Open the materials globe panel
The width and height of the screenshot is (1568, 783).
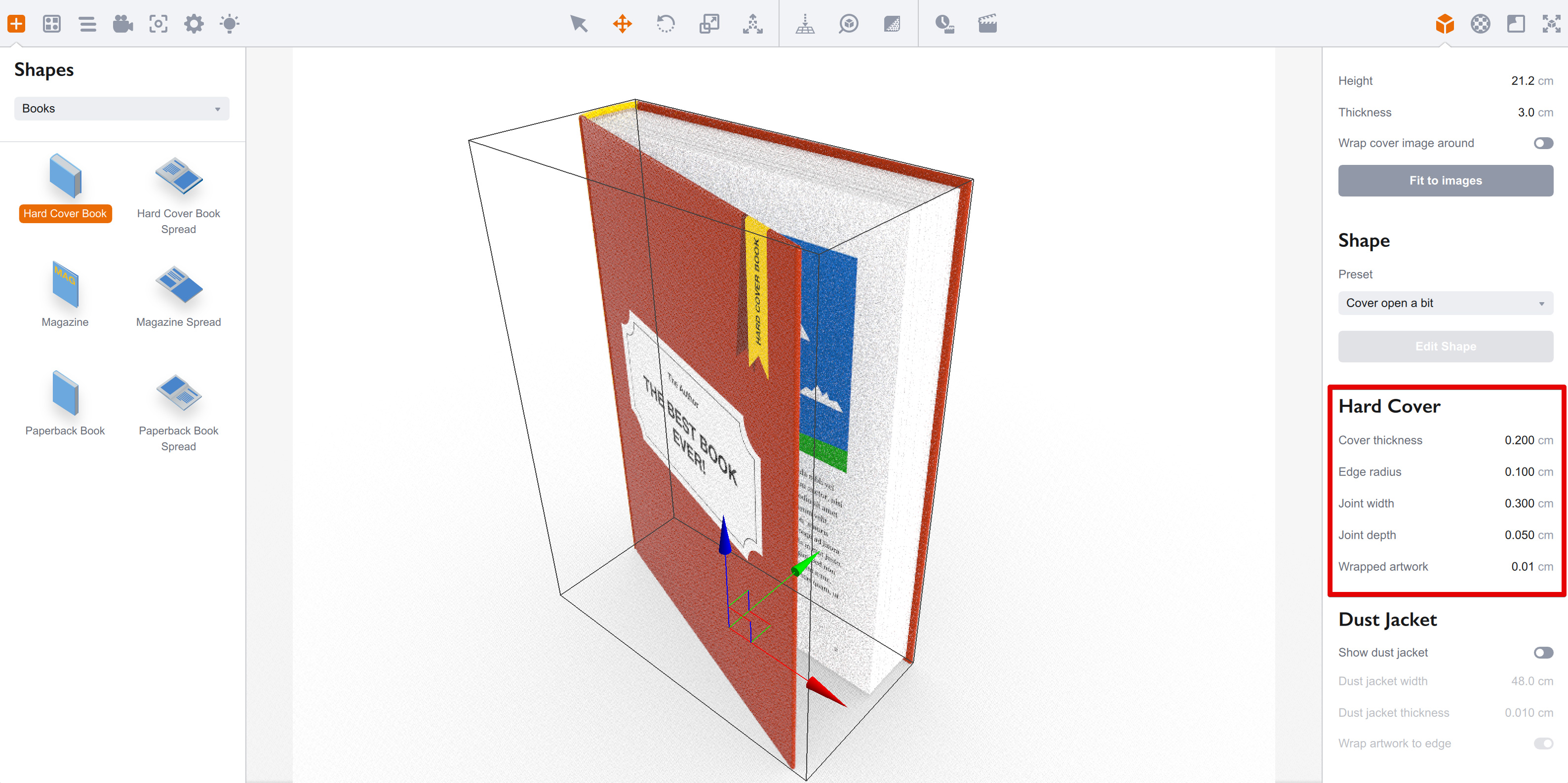(x=1480, y=24)
